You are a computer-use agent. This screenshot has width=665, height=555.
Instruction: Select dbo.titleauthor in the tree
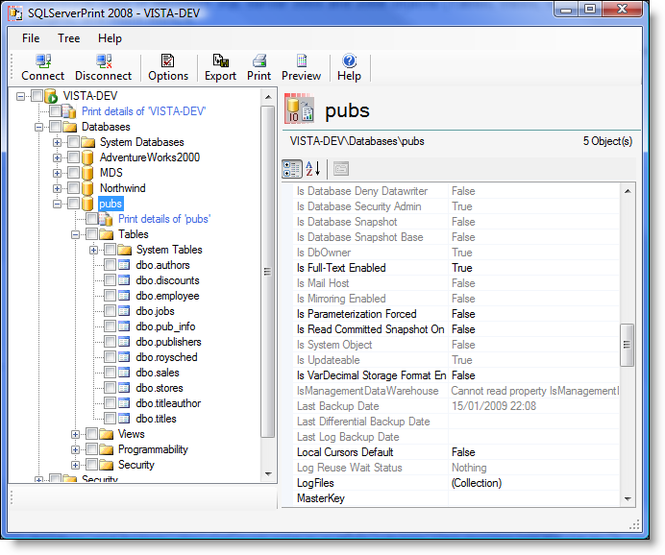point(168,403)
